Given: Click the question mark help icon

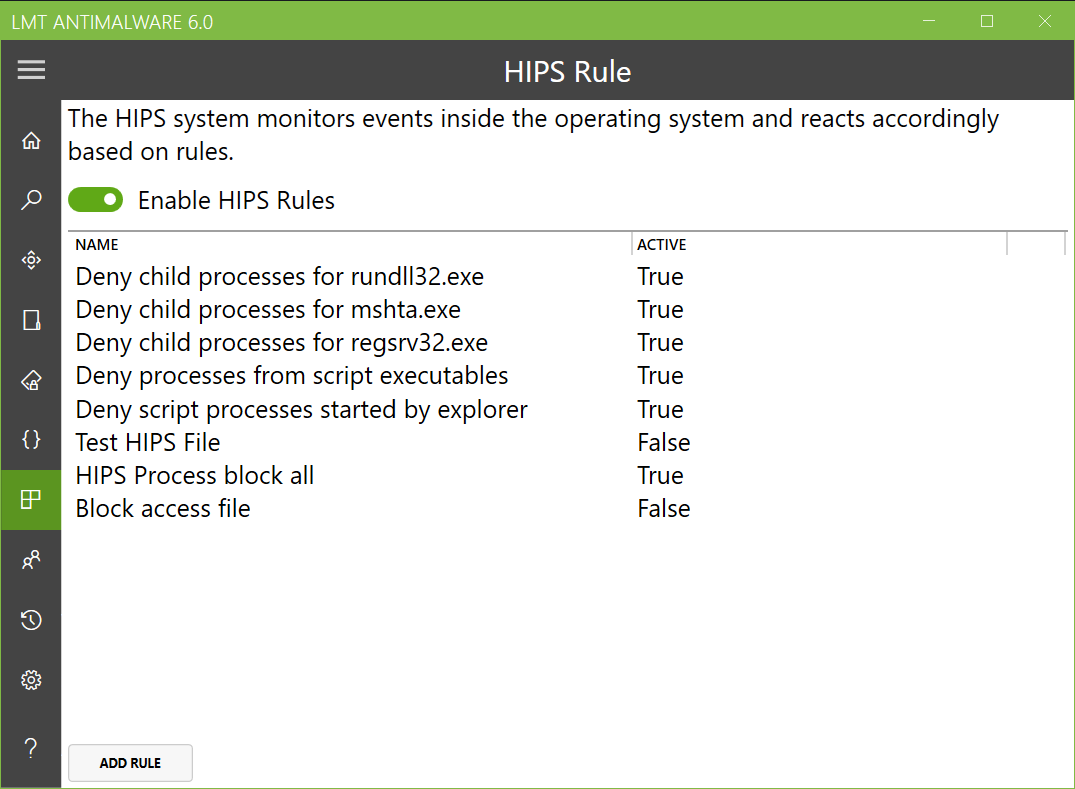Looking at the screenshot, I should click(x=31, y=747).
